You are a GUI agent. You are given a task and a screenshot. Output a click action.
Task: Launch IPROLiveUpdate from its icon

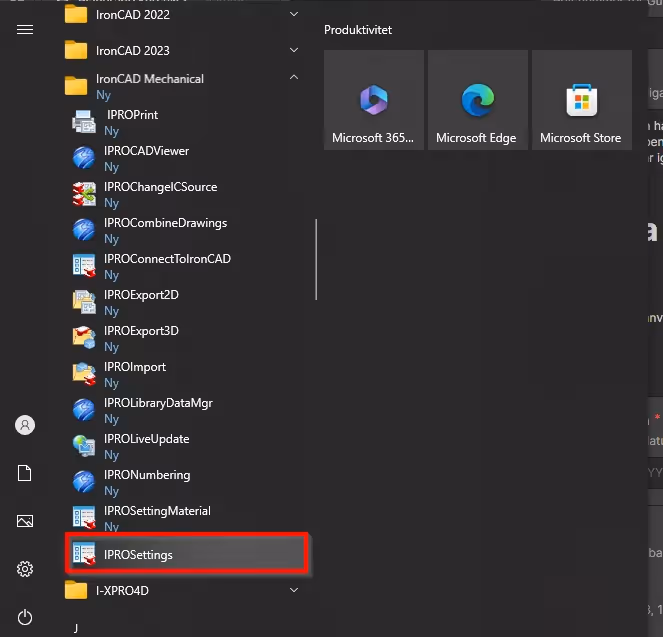point(84,446)
